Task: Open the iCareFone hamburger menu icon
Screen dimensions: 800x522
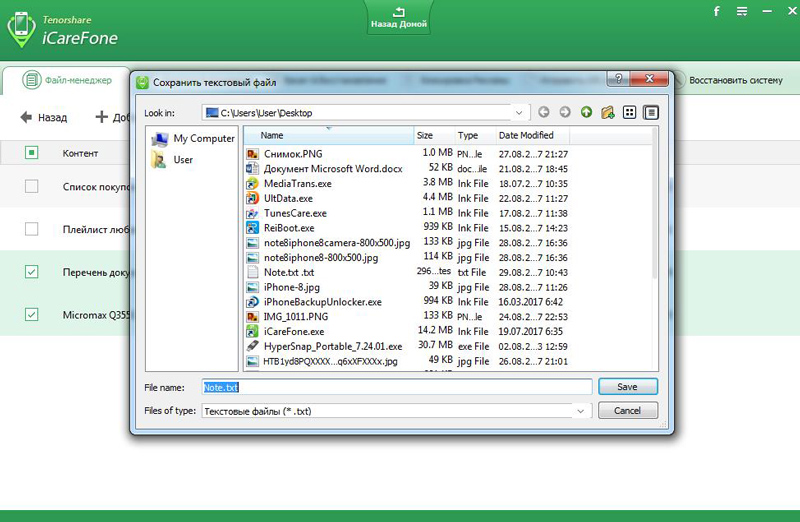Action: click(x=742, y=11)
